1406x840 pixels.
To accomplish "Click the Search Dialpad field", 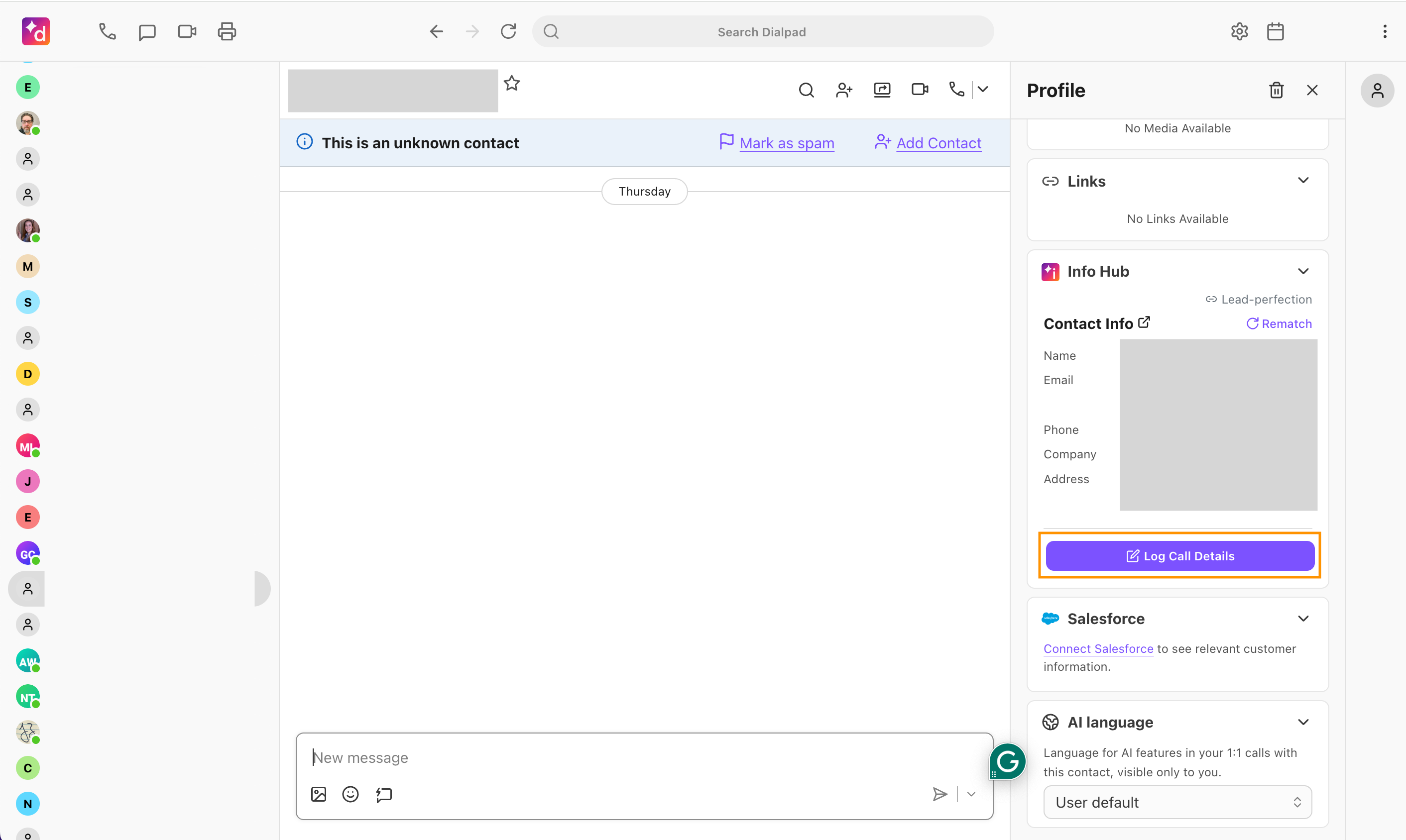I will (x=763, y=32).
